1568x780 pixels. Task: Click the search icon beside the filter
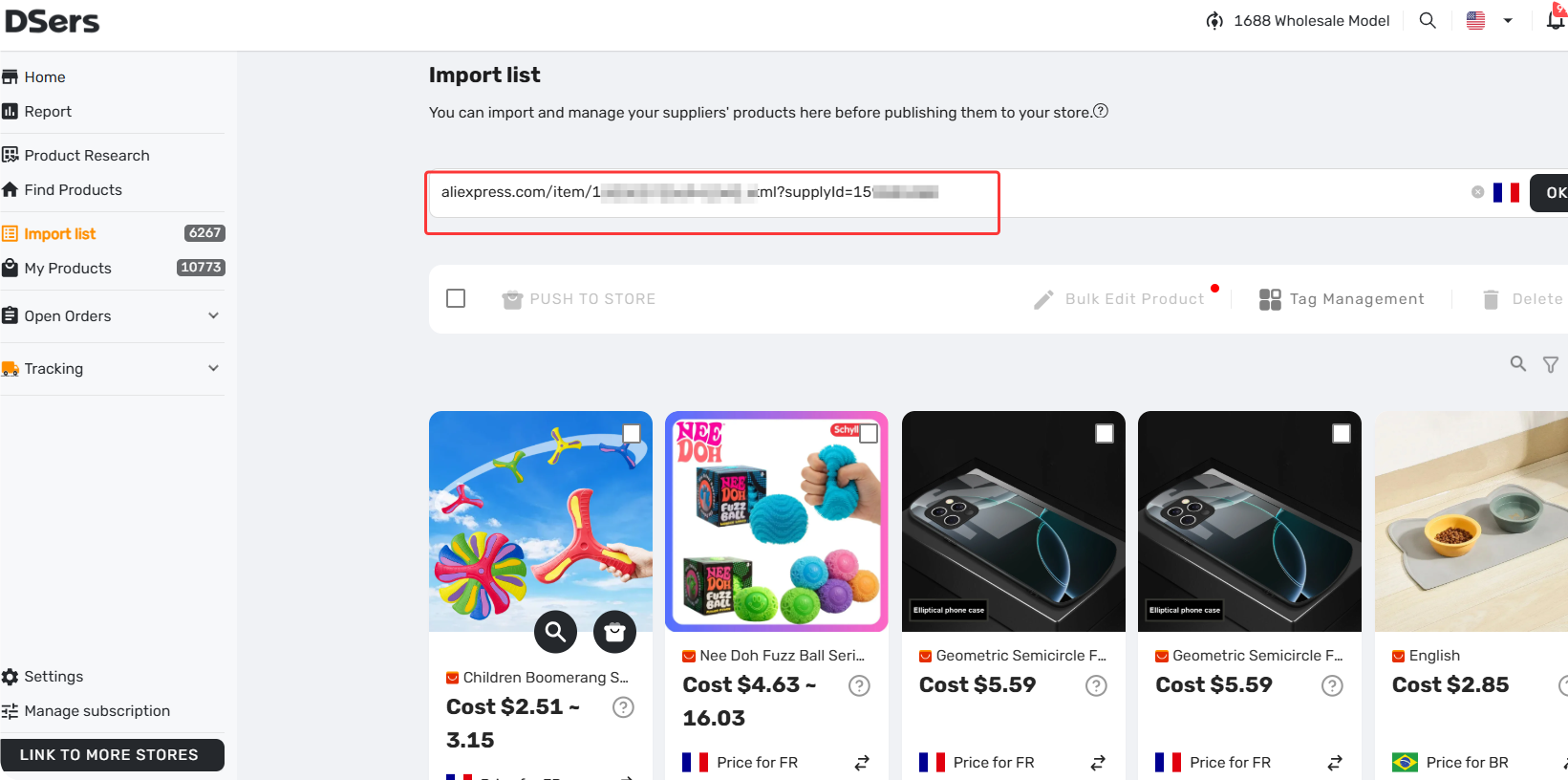pyautogui.click(x=1517, y=363)
